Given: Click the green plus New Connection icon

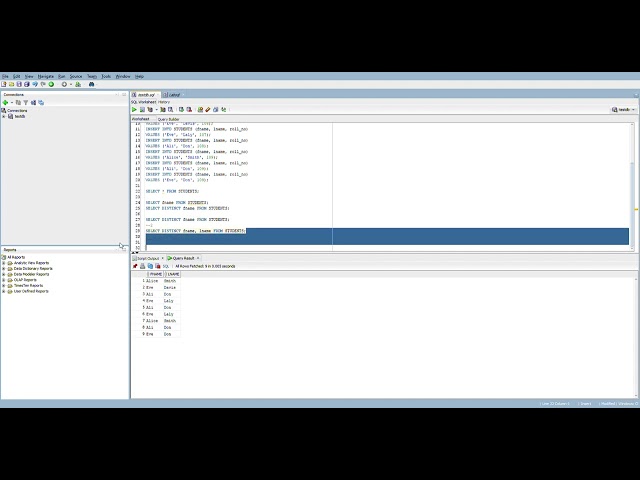Looking at the screenshot, I should (5, 102).
